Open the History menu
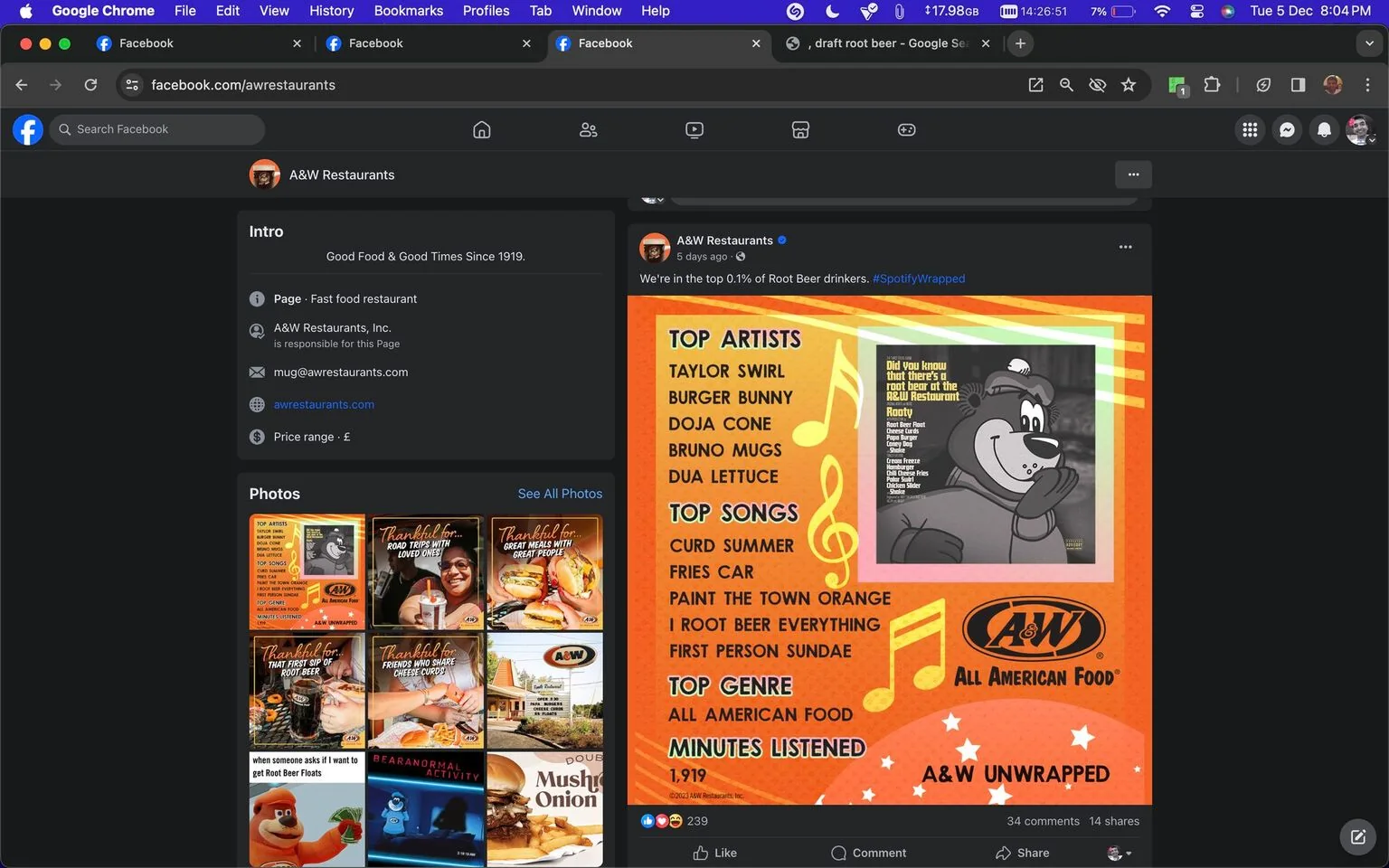Viewport: 1389px width, 868px height. (331, 11)
